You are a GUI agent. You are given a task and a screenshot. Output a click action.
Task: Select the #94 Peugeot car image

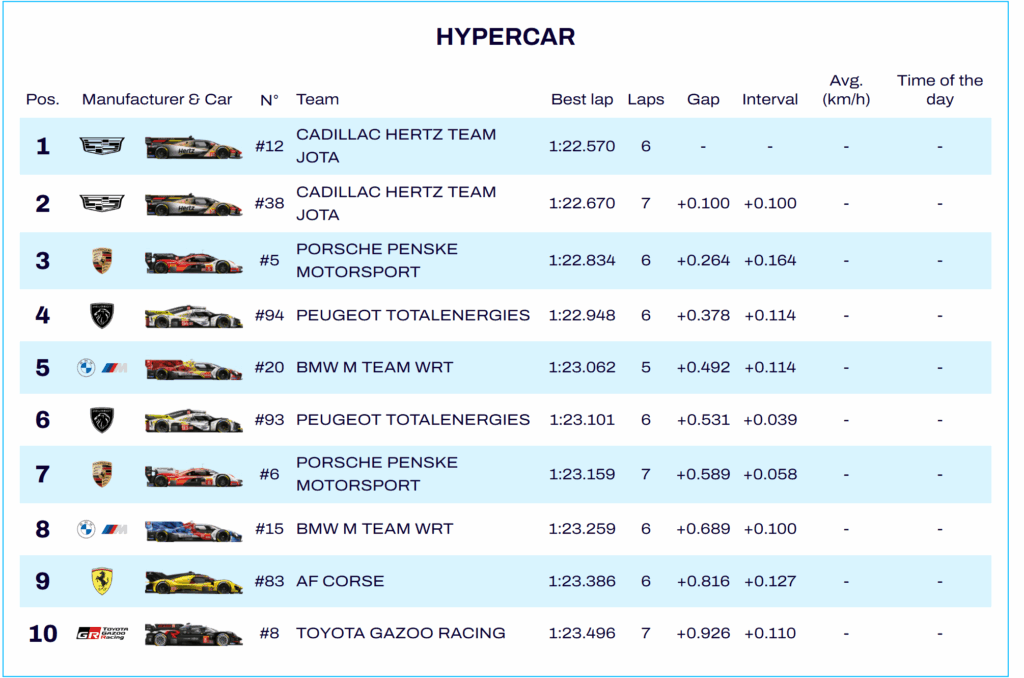pyautogui.click(x=193, y=317)
